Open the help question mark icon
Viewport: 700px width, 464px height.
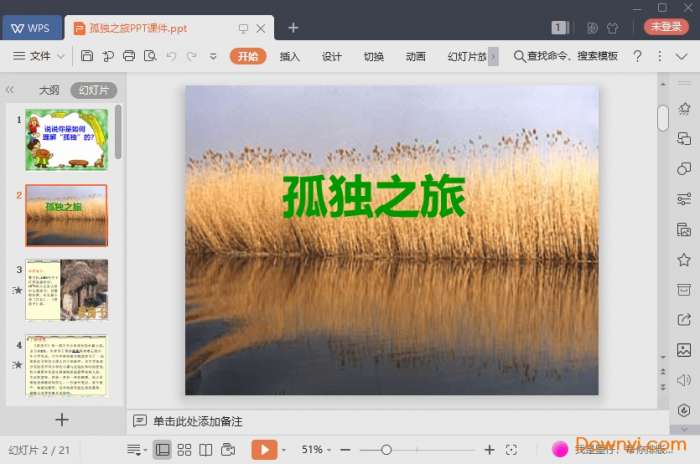638,56
